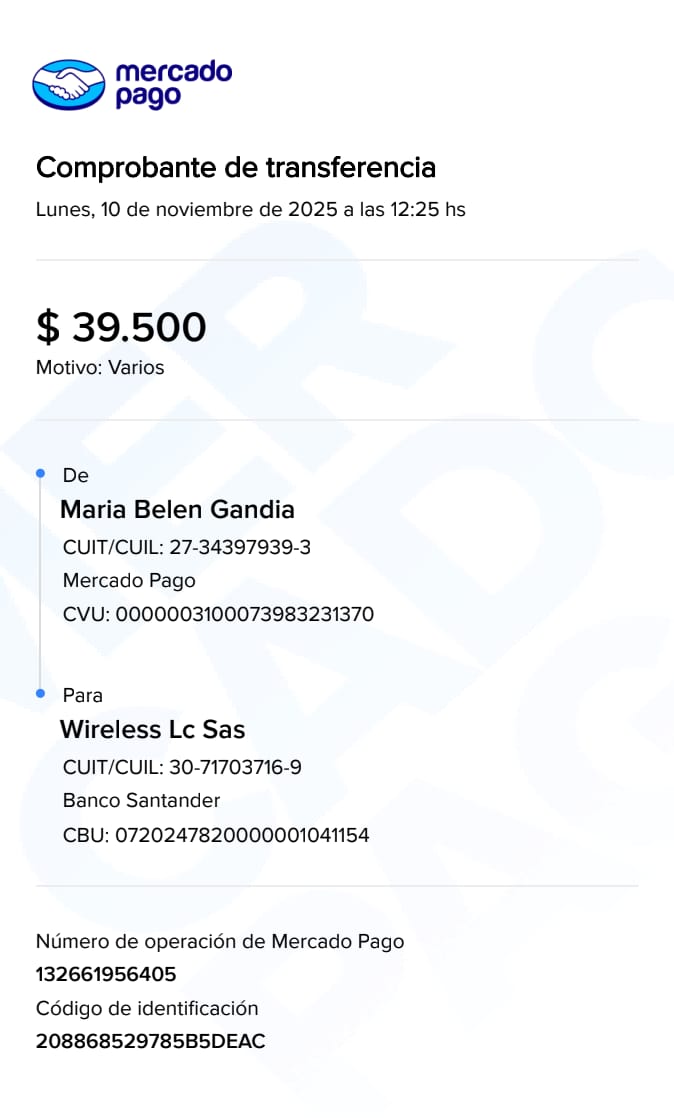The image size is (674, 1118).
Task: Select the identification code 208868529785B5DEAC
Action: (150, 1041)
